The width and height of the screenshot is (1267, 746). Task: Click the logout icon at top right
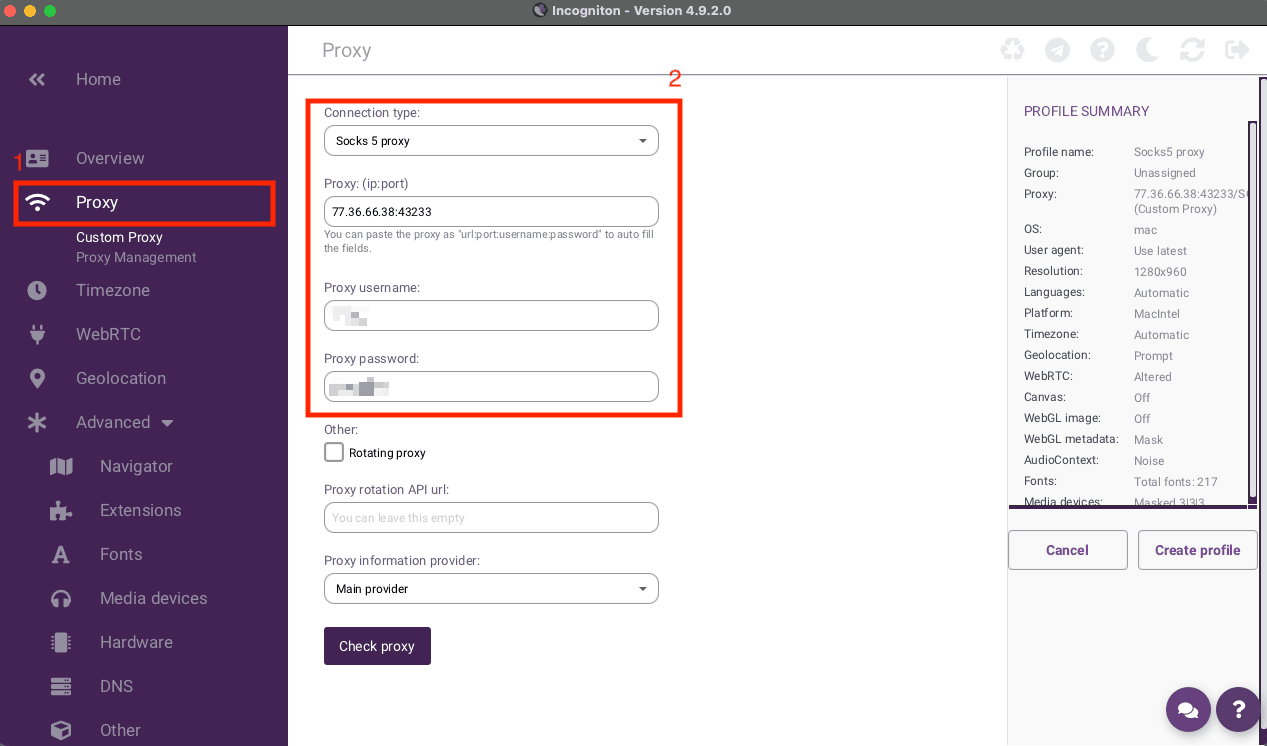click(1236, 48)
